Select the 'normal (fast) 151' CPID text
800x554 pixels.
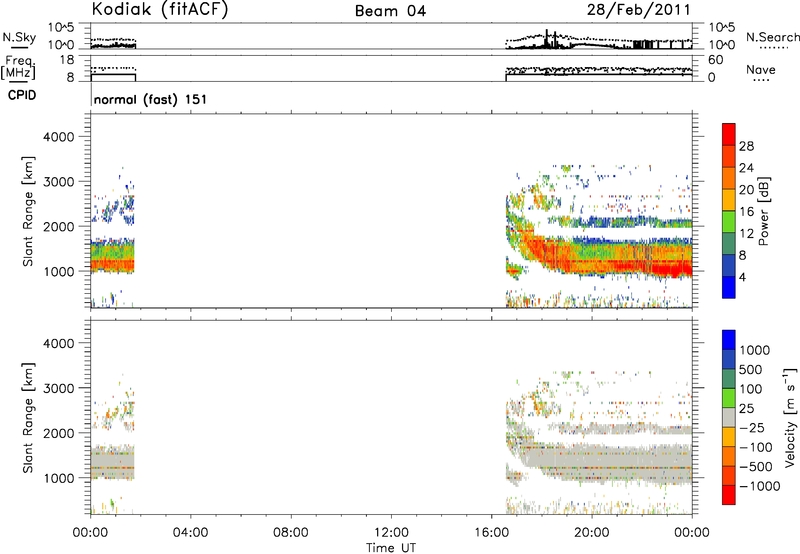[151, 99]
